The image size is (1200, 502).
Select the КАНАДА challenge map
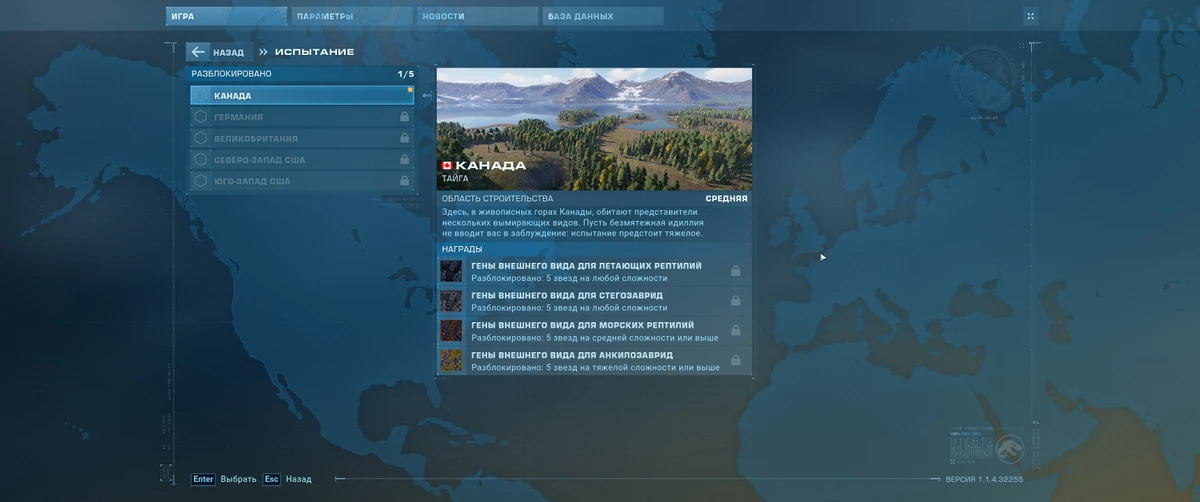coord(302,96)
